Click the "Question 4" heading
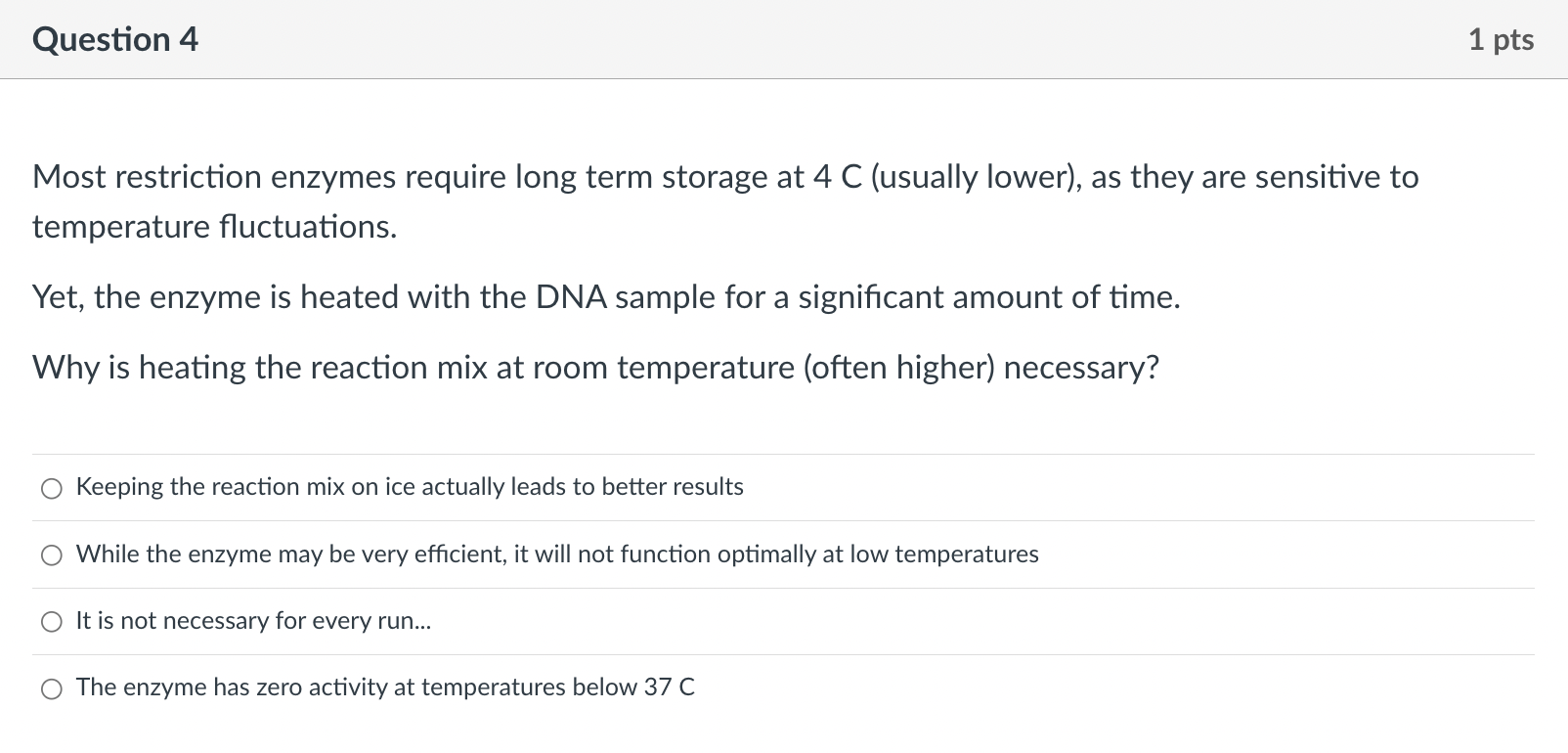This screenshot has height=753, width=1568. [115, 40]
